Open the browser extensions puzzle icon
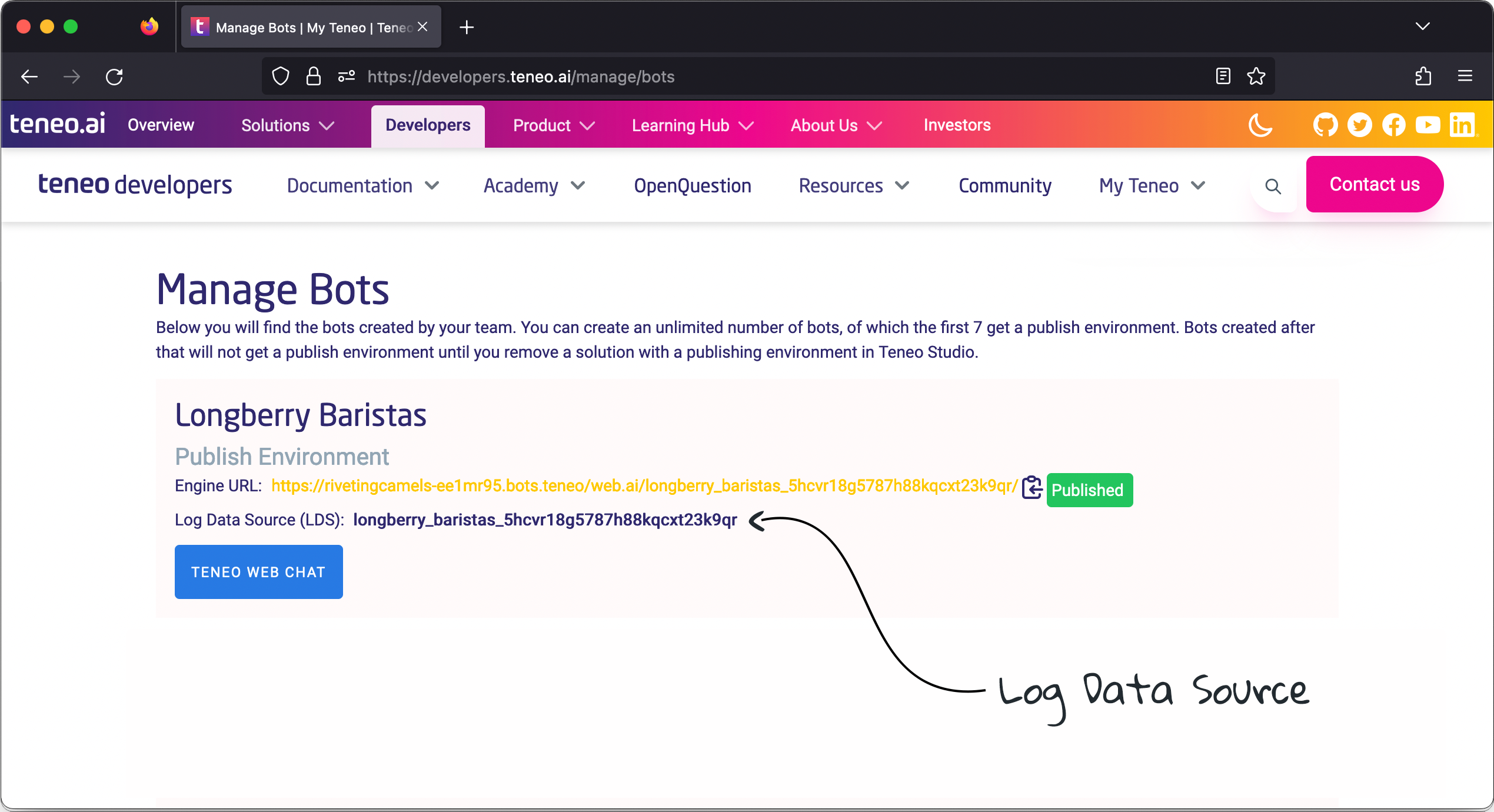1494x812 pixels. click(x=1423, y=76)
